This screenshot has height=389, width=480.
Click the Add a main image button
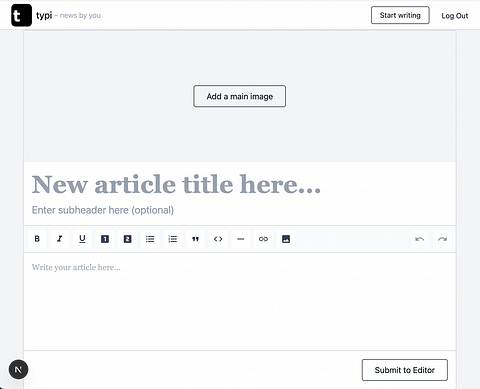tap(240, 96)
